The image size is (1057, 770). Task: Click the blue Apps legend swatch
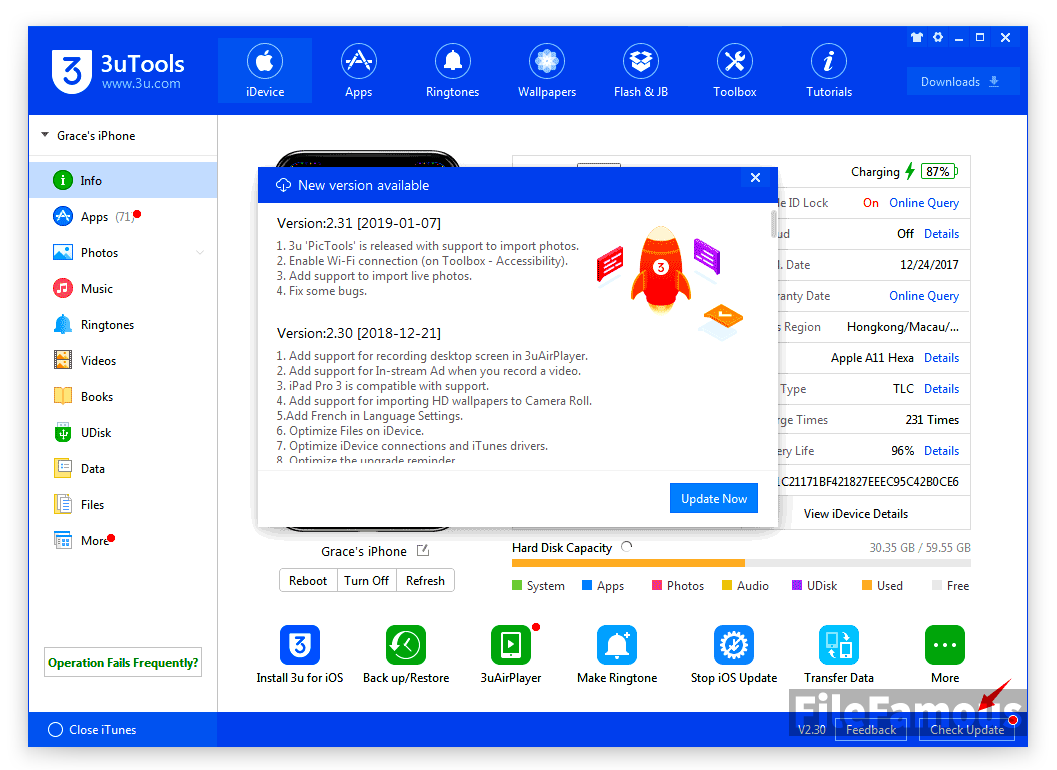click(x=586, y=585)
